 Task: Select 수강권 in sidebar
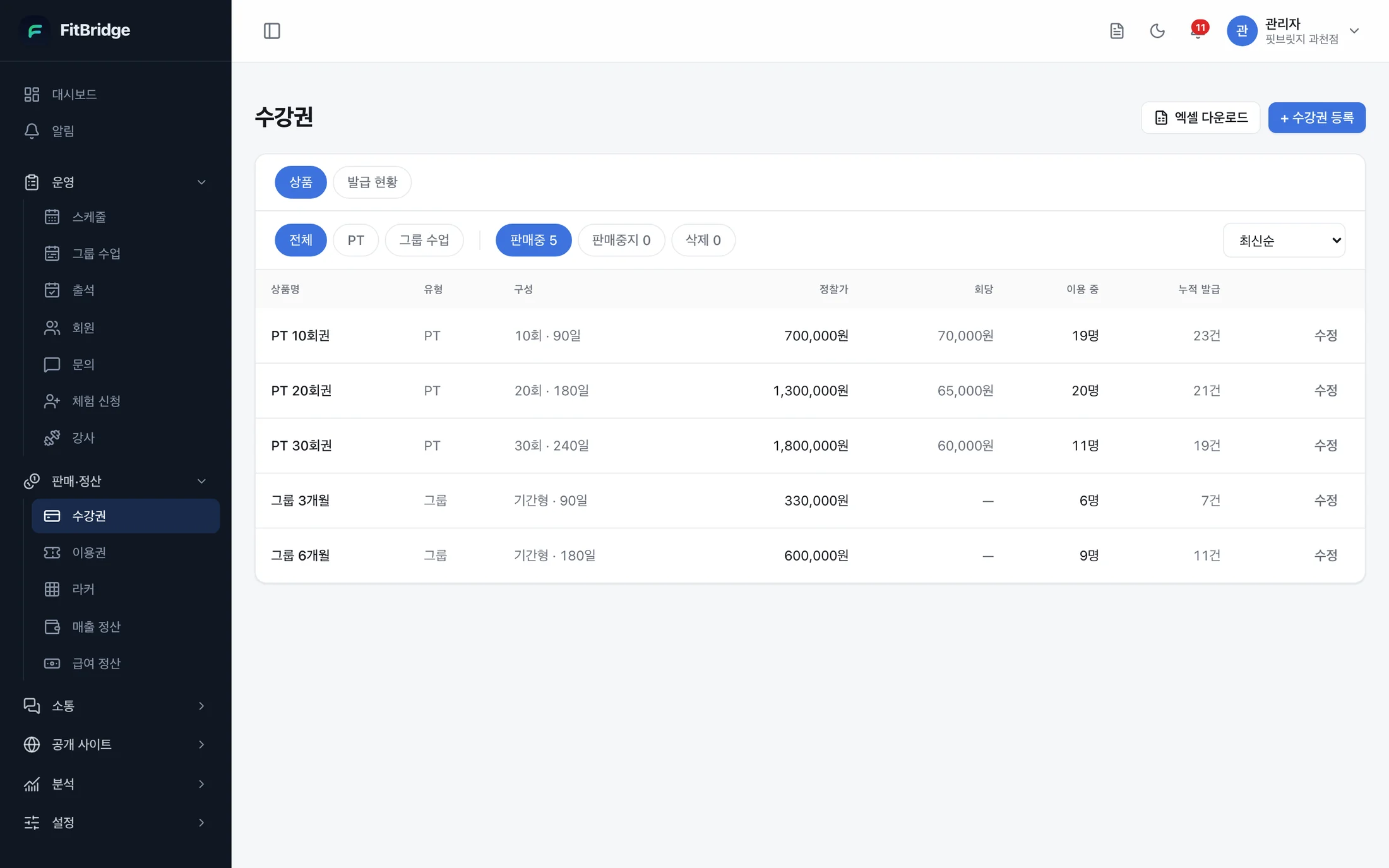click(x=126, y=516)
